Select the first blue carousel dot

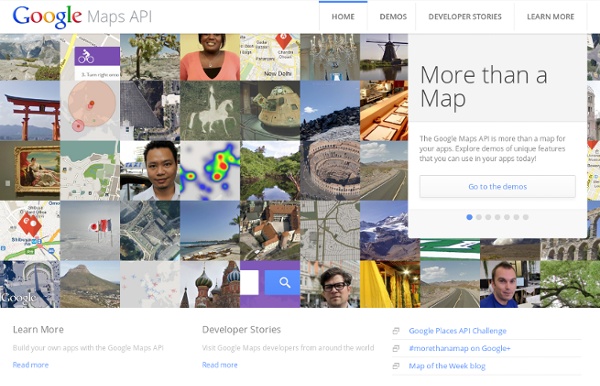(x=469, y=217)
